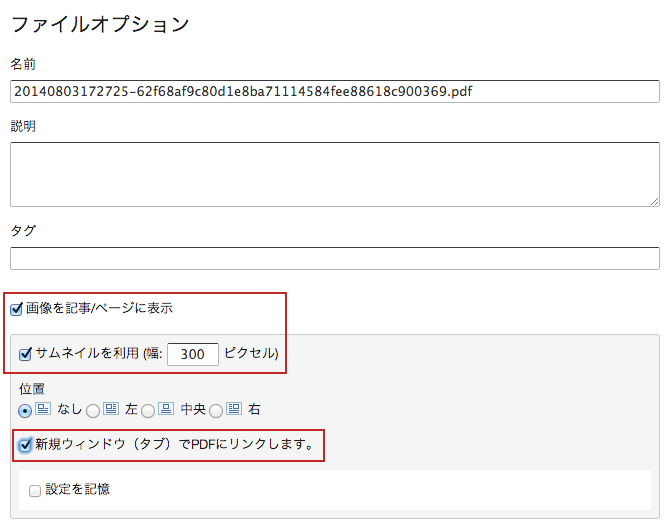This screenshot has height=530, width=670.
Task: Toggle 画像を記事/ページに表示 checkbox
Action: (x=16, y=309)
